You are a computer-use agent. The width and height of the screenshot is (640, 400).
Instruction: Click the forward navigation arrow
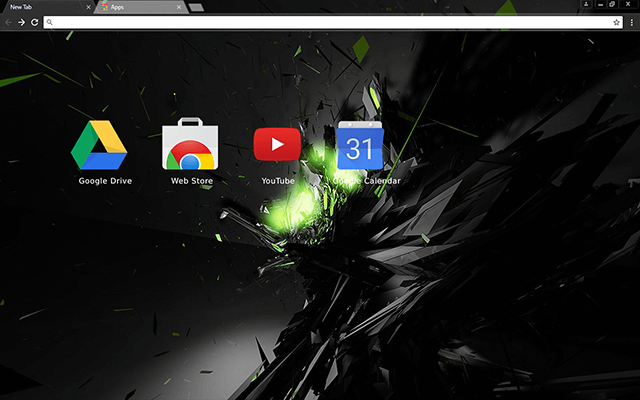(21, 22)
